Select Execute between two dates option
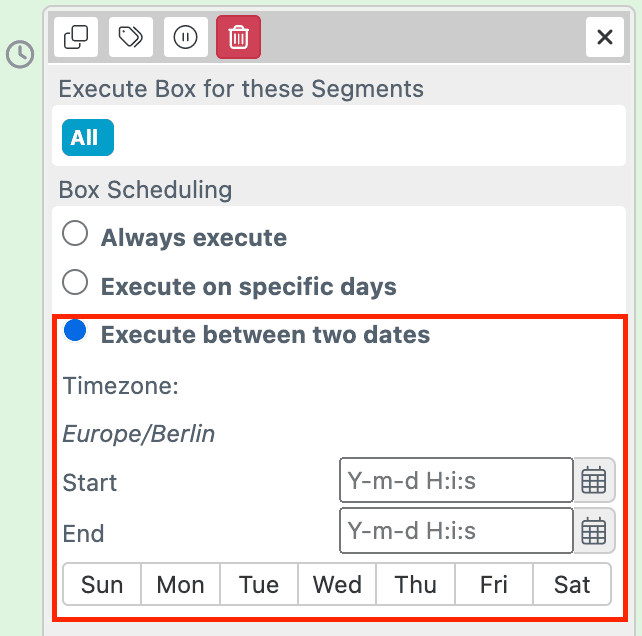This screenshot has height=636, width=642. click(x=75, y=331)
